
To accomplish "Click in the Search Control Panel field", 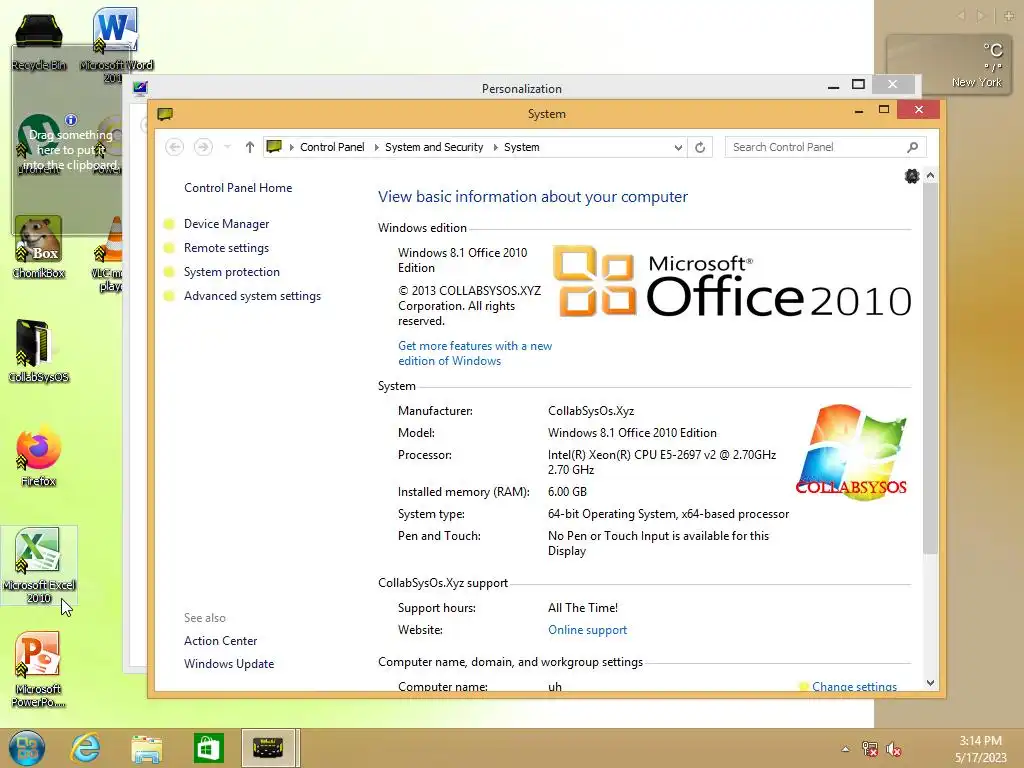I will (x=825, y=147).
